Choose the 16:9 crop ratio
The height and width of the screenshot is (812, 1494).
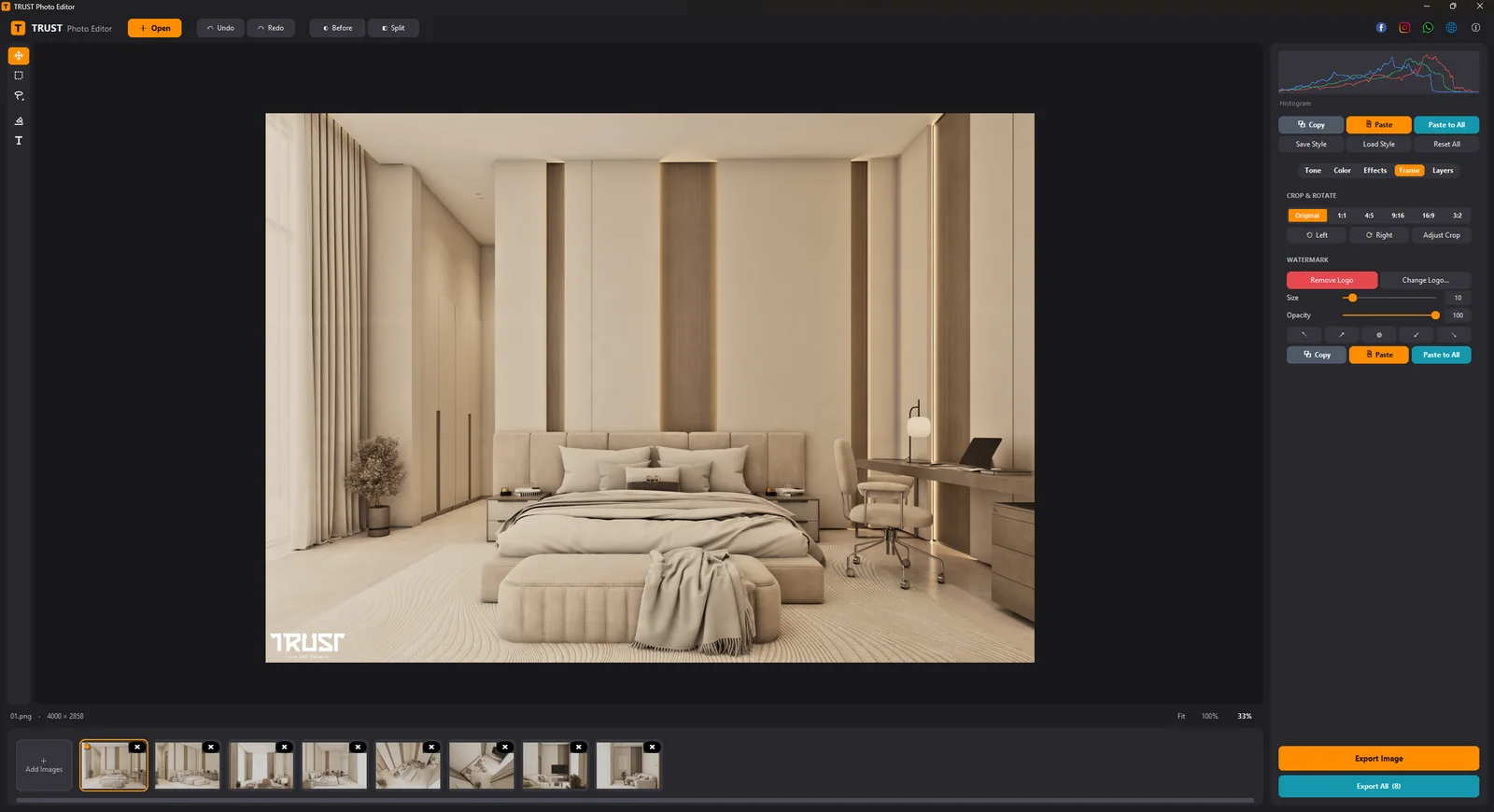[x=1428, y=216]
